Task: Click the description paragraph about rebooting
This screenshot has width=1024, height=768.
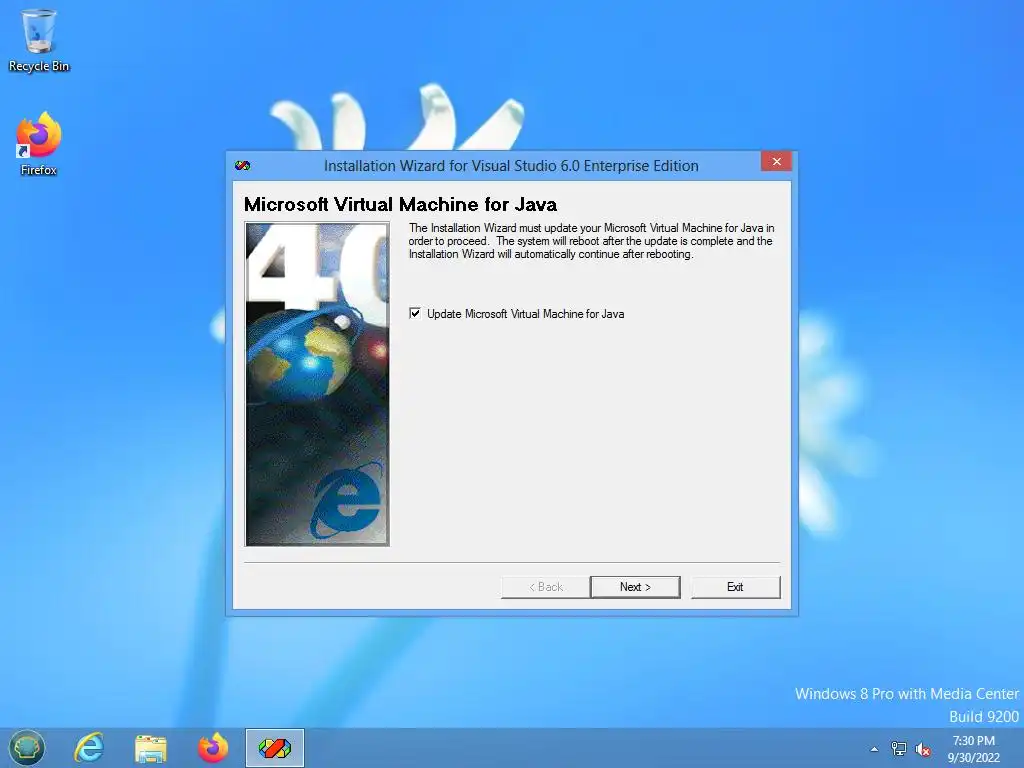Action: coord(592,241)
